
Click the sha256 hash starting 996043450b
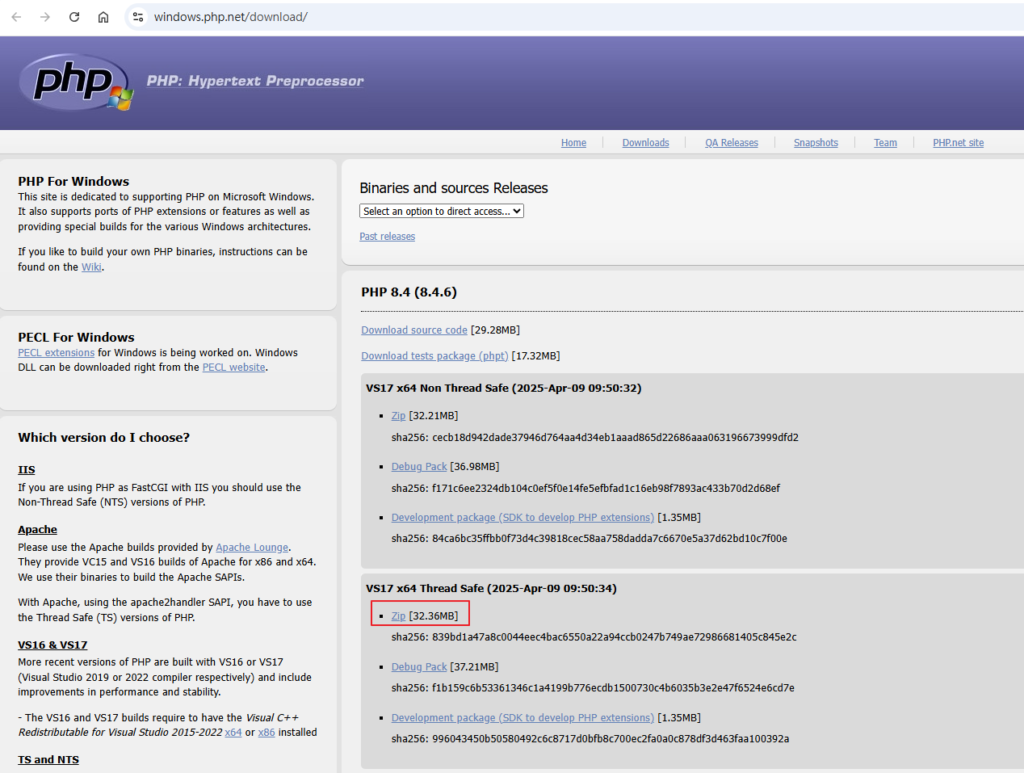[611, 738]
